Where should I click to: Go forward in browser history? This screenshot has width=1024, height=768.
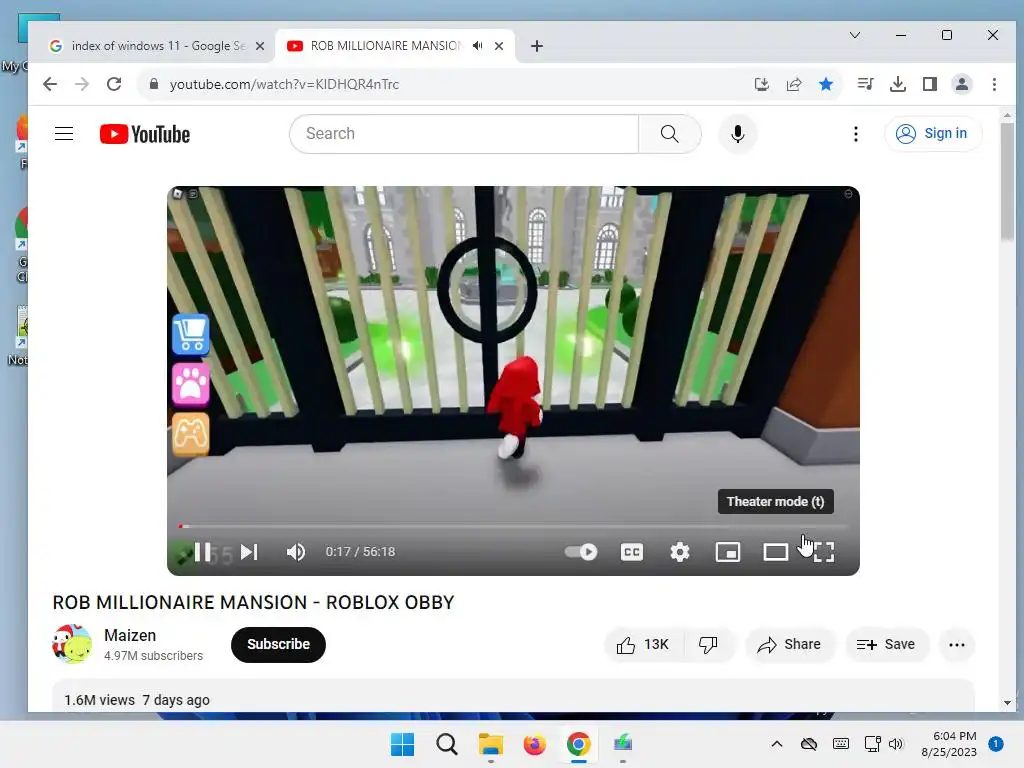[x=82, y=84]
